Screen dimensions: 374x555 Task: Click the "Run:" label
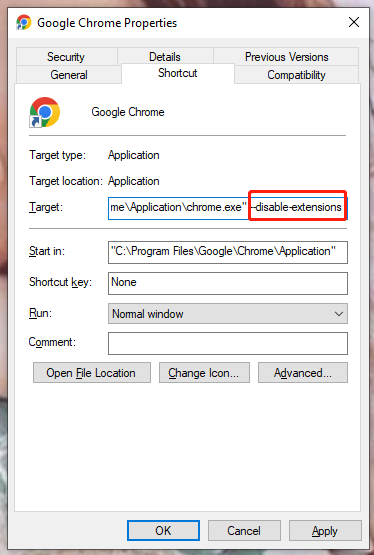tap(40, 313)
